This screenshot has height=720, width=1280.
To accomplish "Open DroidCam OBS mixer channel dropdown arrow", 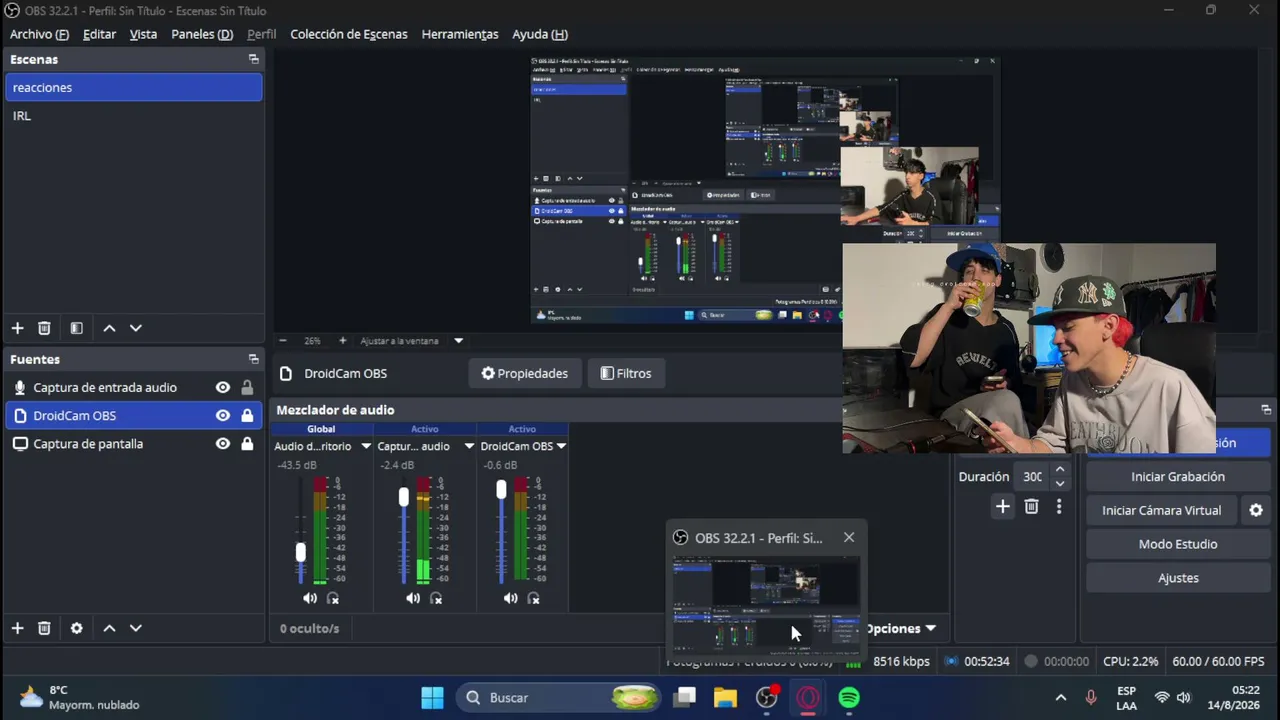I will [x=562, y=446].
